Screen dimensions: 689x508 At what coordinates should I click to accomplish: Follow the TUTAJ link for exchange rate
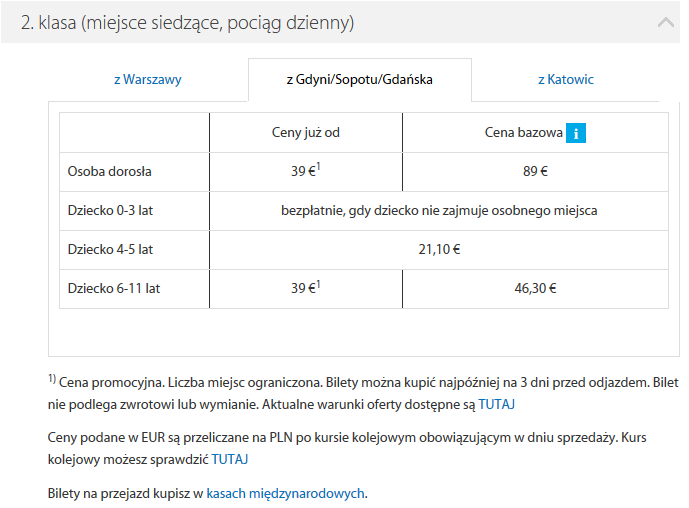click(230, 459)
